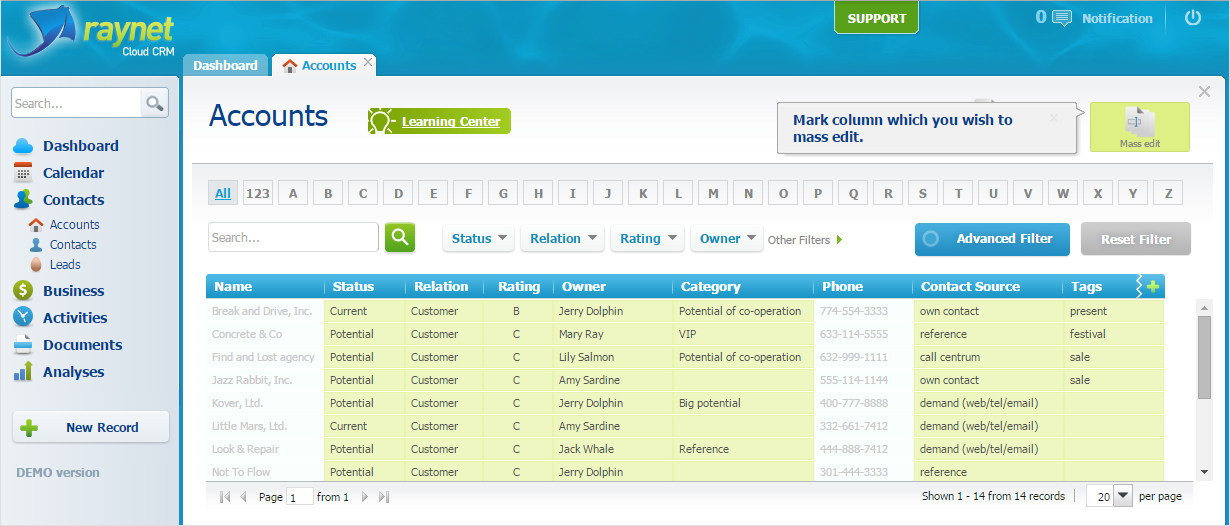This screenshot has height=526, width=1230.
Task: Click the Kover, Ltd. account name
Action: point(238,403)
